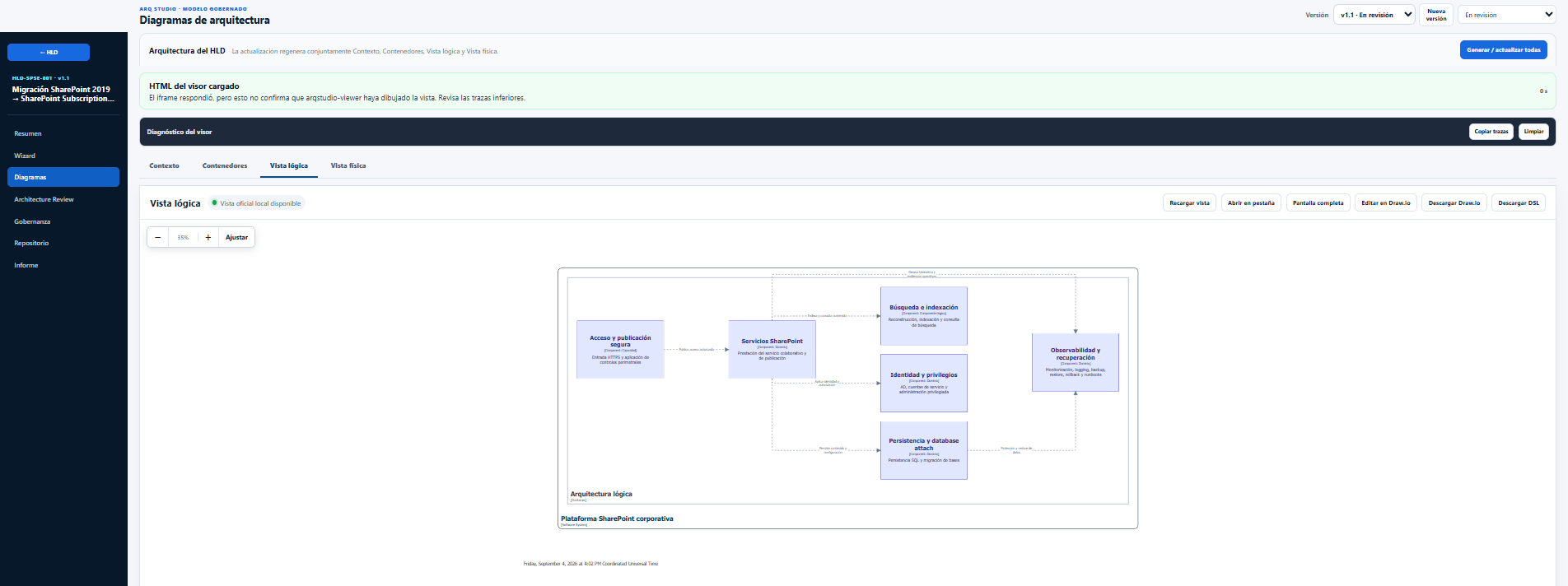Viewport: 1568px width, 586px height.
Task: Open Informe in the sidebar
Action: (63, 265)
